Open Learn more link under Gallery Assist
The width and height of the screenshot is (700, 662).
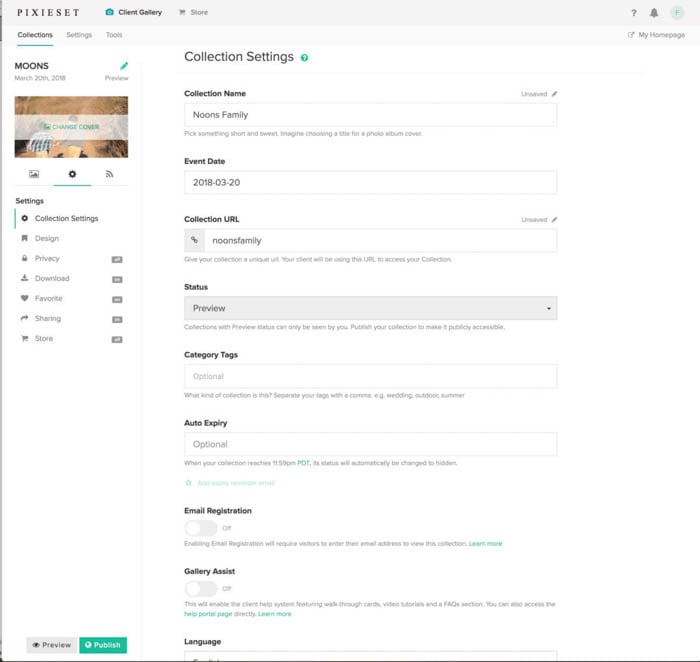[x=275, y=614]
